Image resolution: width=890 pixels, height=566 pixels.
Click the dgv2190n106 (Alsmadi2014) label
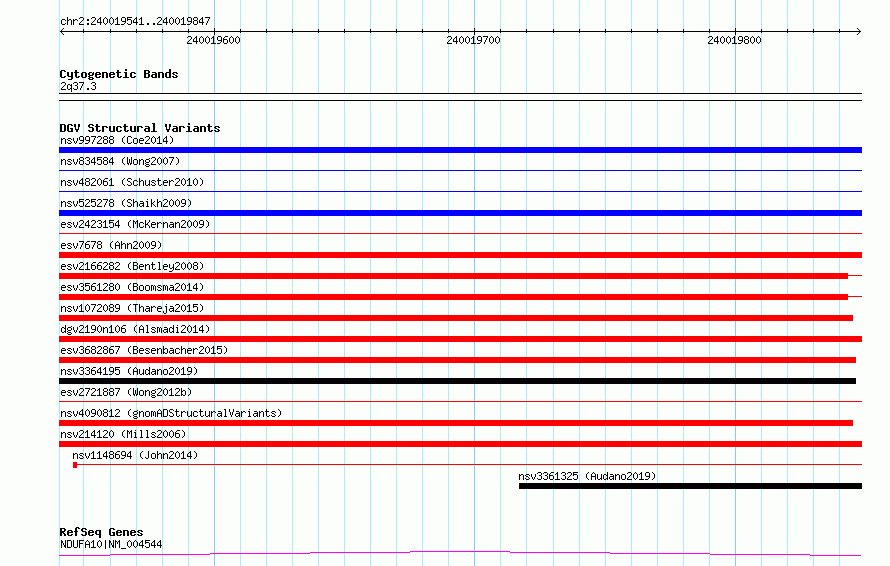[135, 329]
